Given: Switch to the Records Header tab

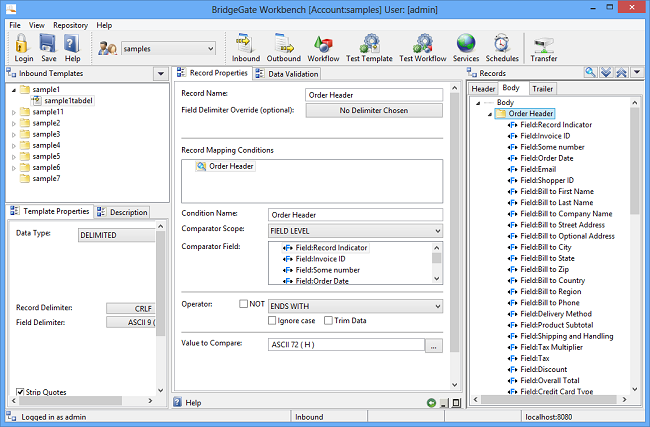Looking at the screenshot, I should coord(483,89).
